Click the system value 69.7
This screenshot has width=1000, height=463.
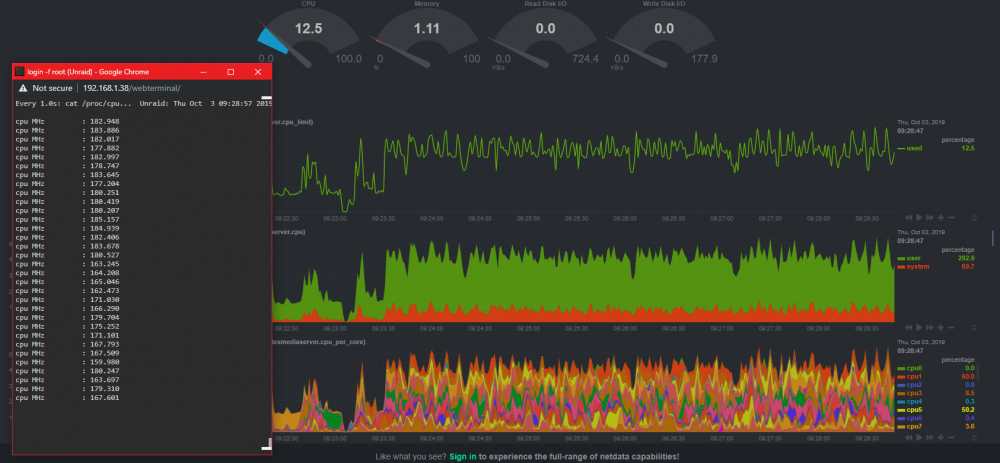(x=967, y=266)
